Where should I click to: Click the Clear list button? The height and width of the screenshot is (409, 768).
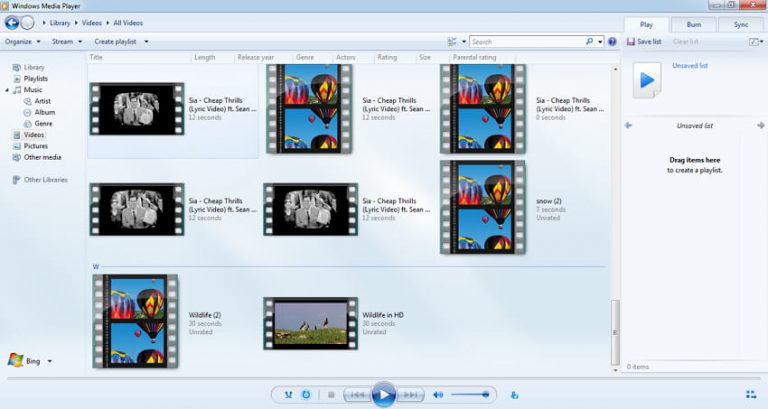(685, 42)
